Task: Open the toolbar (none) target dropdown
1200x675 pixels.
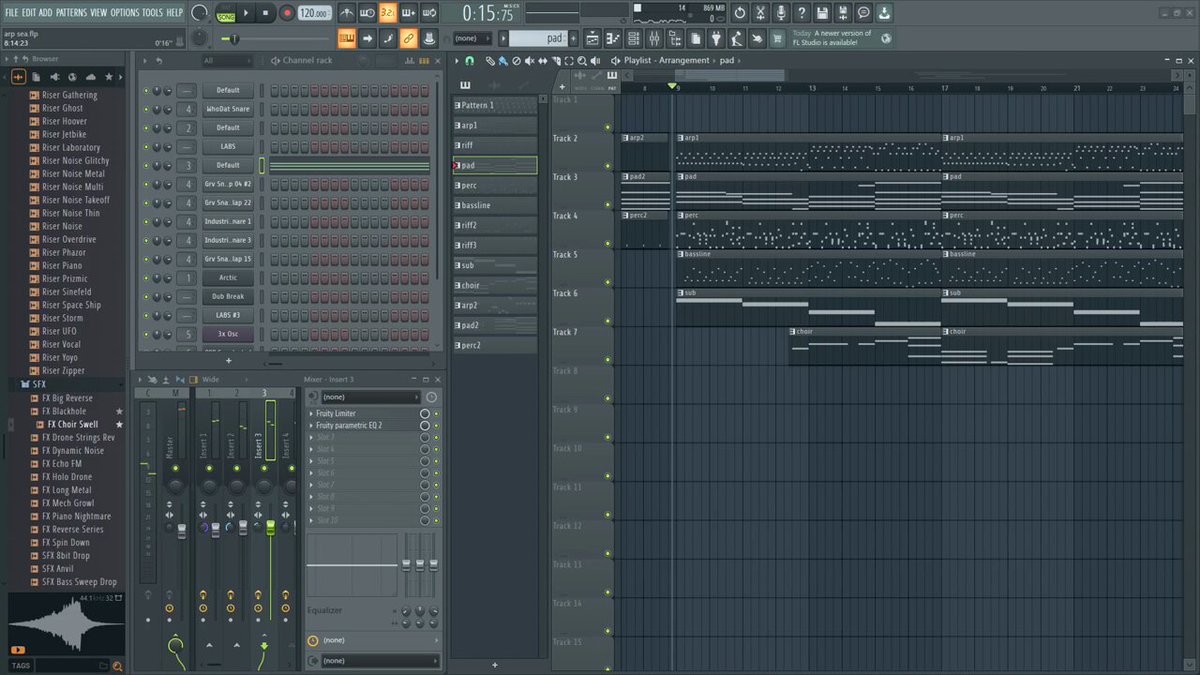Action: 473,38
